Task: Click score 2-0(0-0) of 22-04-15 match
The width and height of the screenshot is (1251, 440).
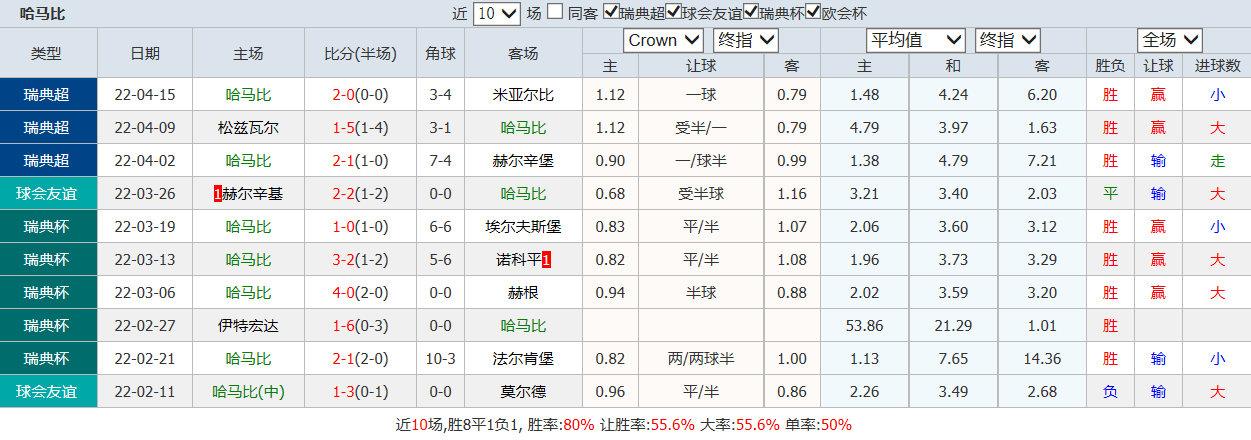Action: click(x=360, y=95)
